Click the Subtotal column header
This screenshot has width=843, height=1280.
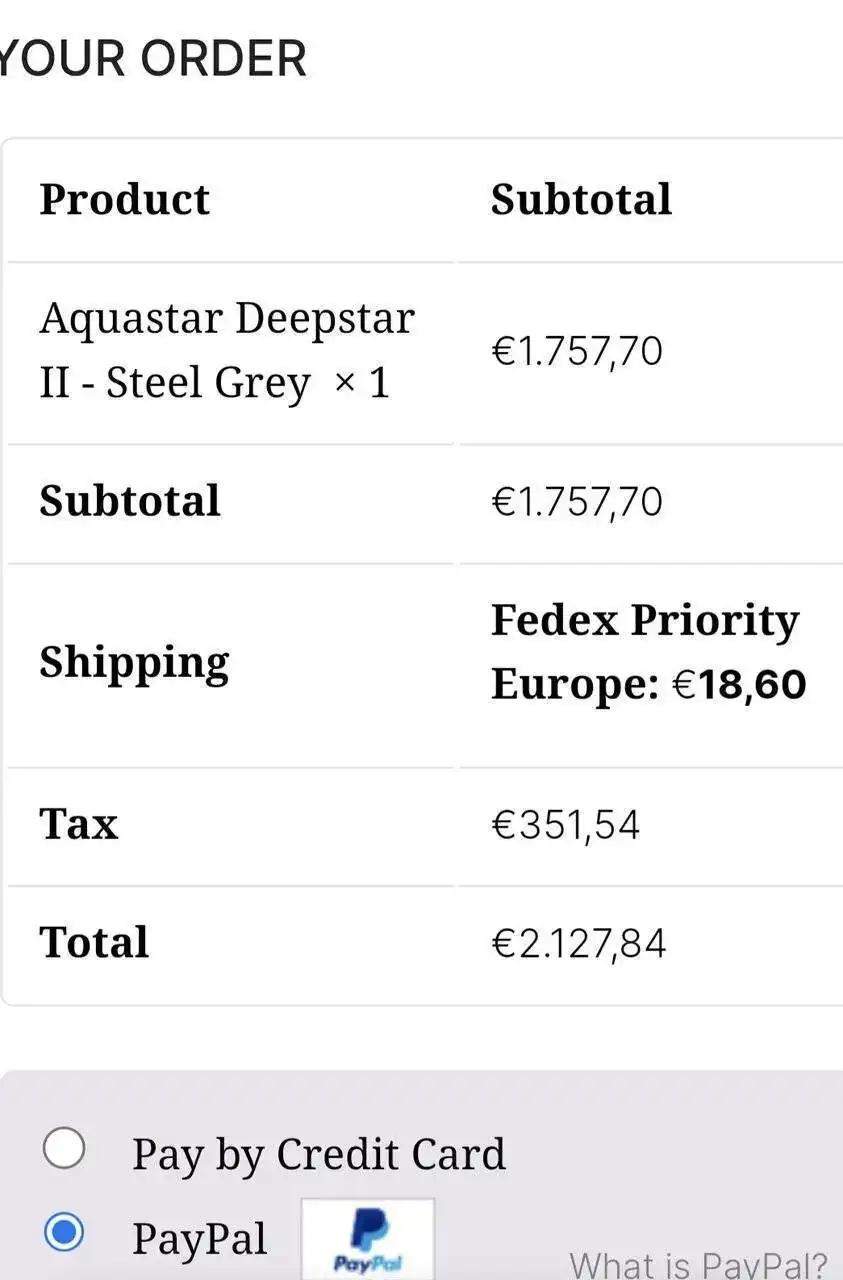(581, 199)
